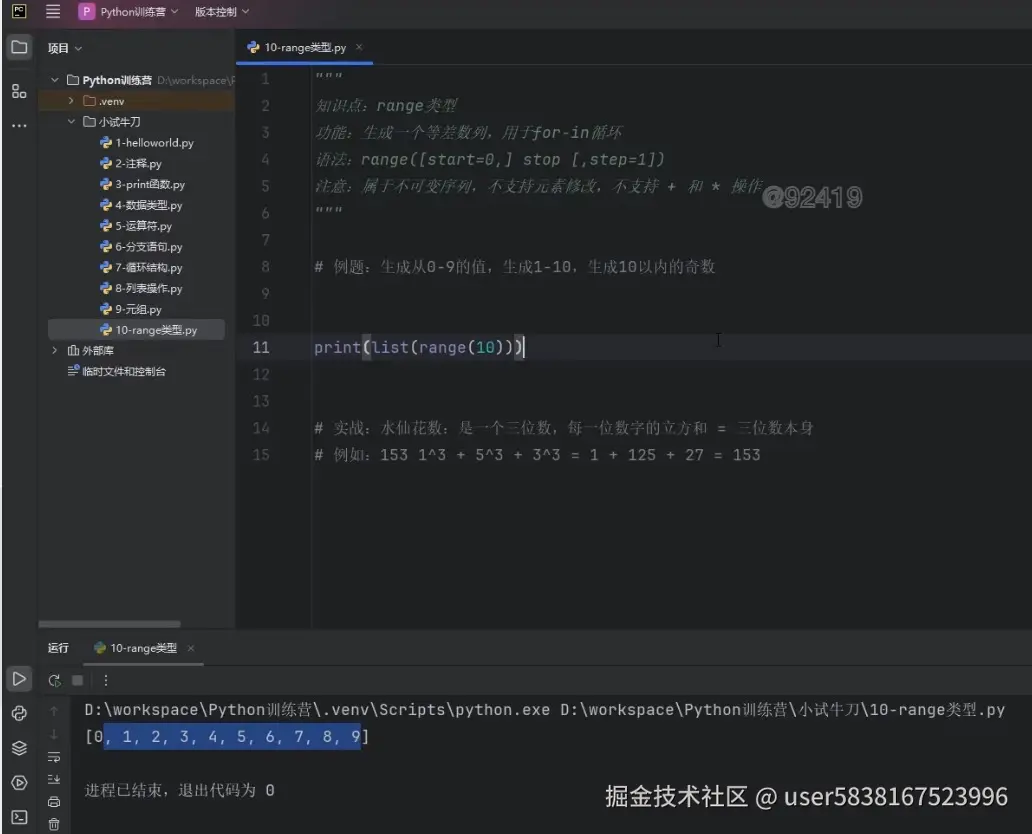Rerun the 10-range类型 program
This screenshot has height=834, width=1032.
(55, 680)
